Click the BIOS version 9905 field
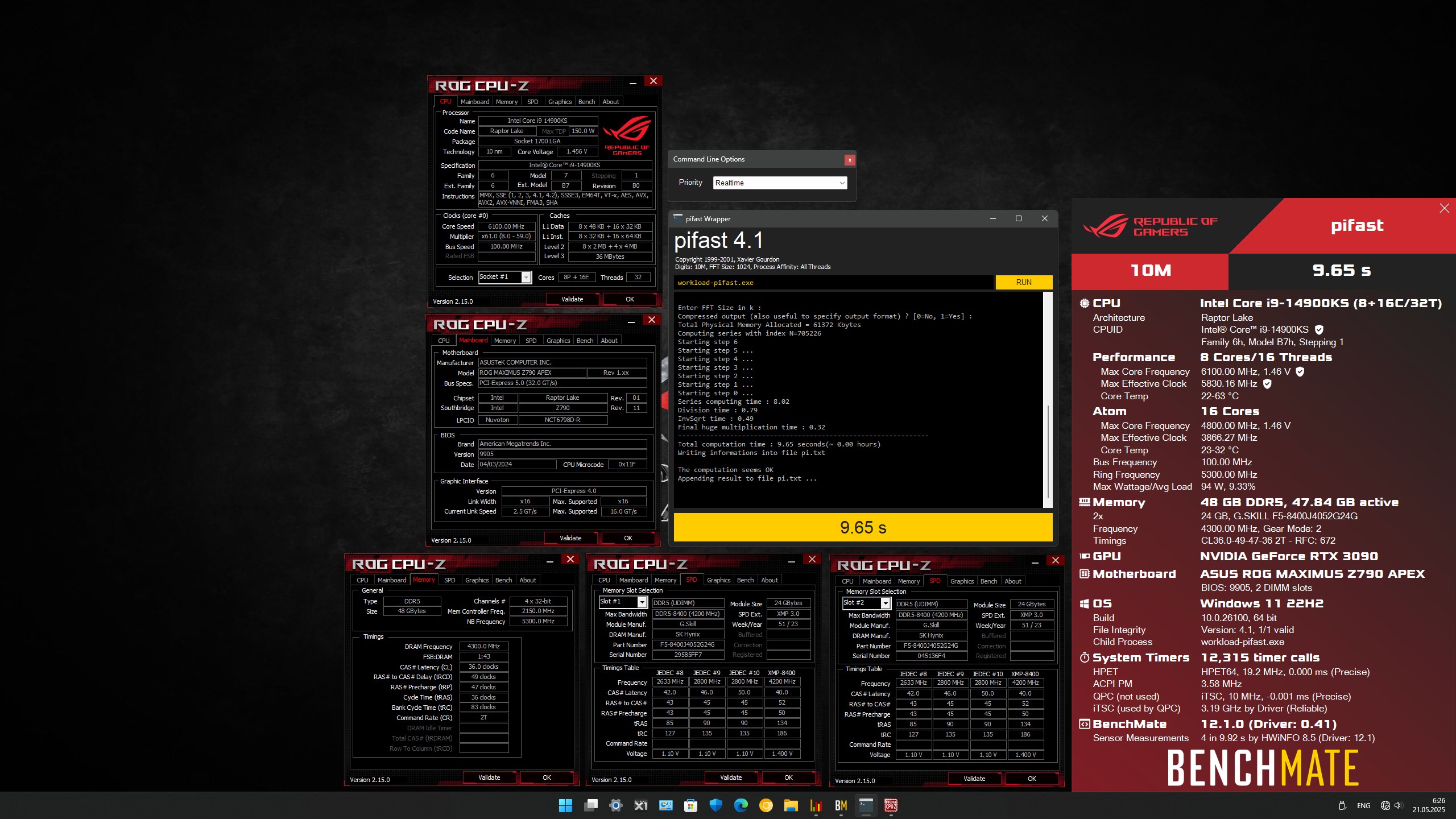This screenshot has width=1456, height=819. 562,454
